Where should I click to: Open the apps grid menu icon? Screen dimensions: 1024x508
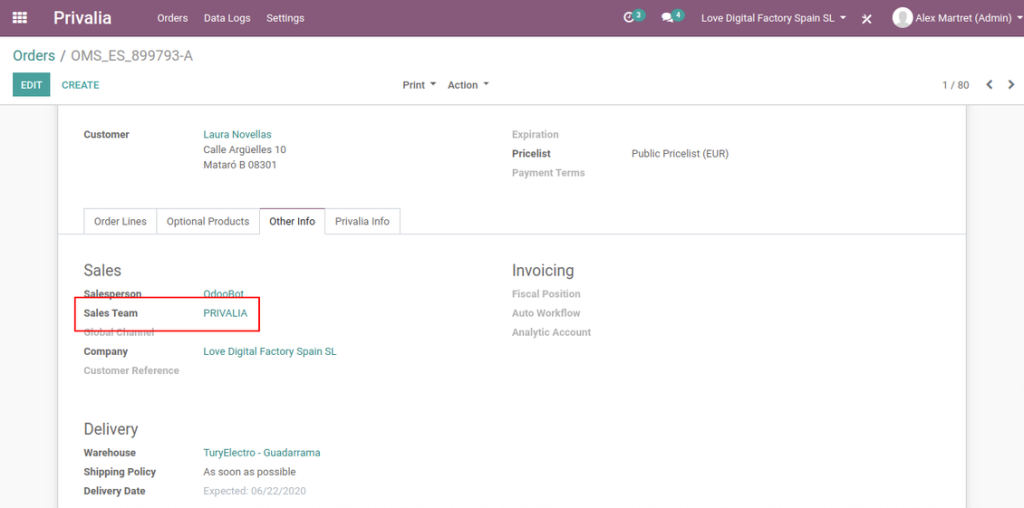[20, 18]
